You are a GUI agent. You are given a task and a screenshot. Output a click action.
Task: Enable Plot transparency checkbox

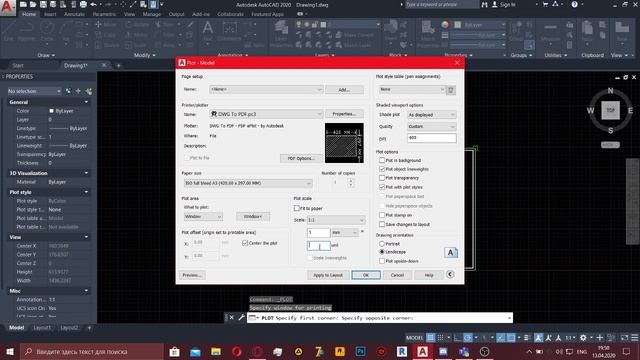(x=382, y=178)
